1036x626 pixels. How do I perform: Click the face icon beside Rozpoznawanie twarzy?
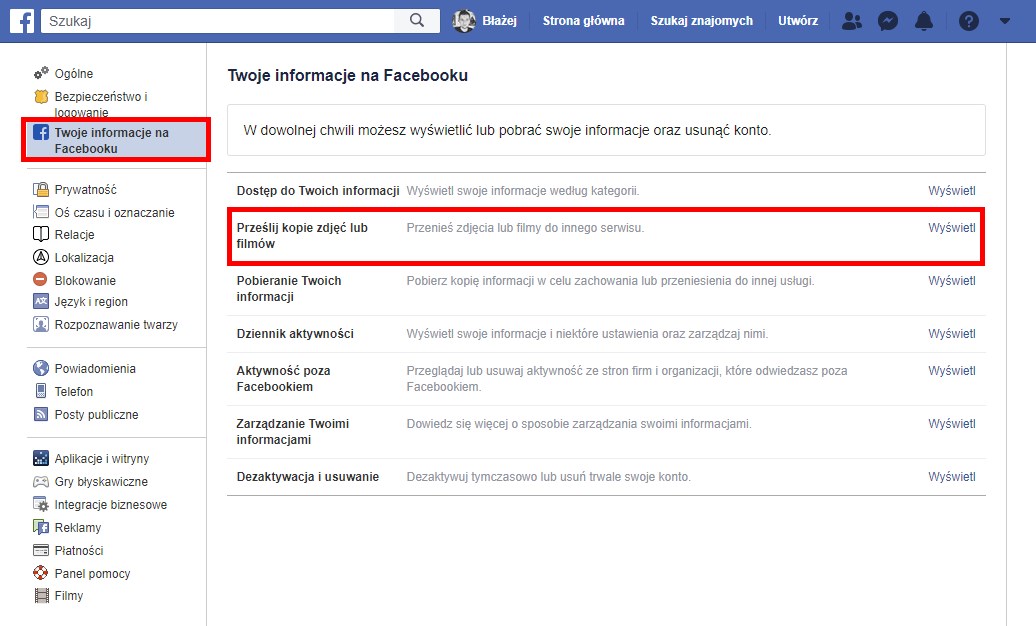[x=41, y=325]
